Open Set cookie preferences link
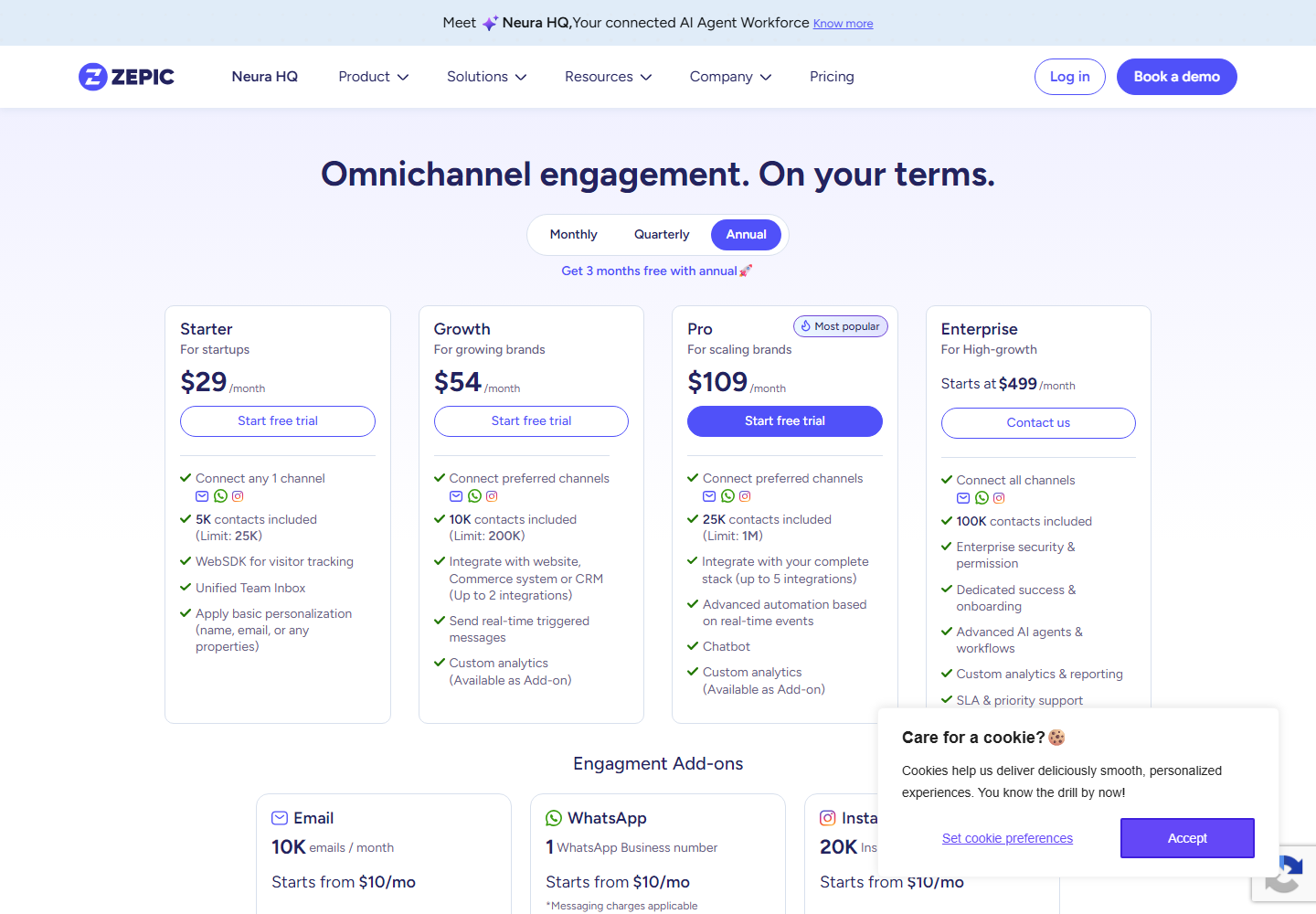The image size is (1316, 914). (1007, 838)
